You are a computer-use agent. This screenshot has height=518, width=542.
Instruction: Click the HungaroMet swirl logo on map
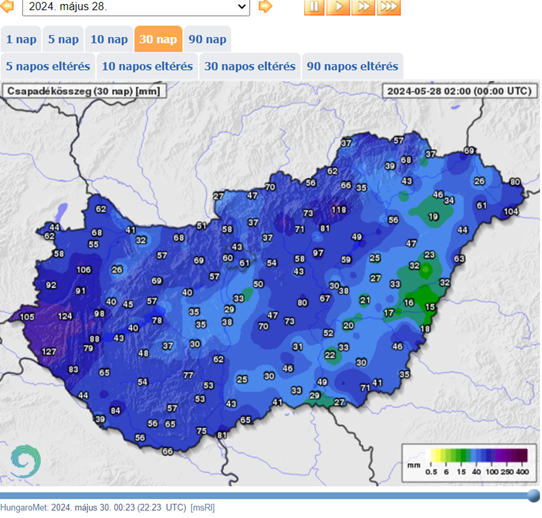[x=25, y=461]
